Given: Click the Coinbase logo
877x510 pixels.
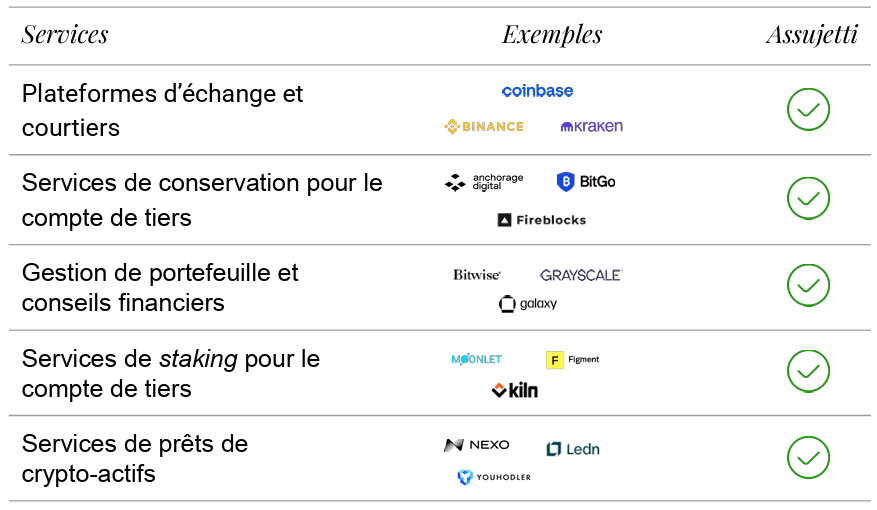Looking at the screenshot, I should click(537, 91).
